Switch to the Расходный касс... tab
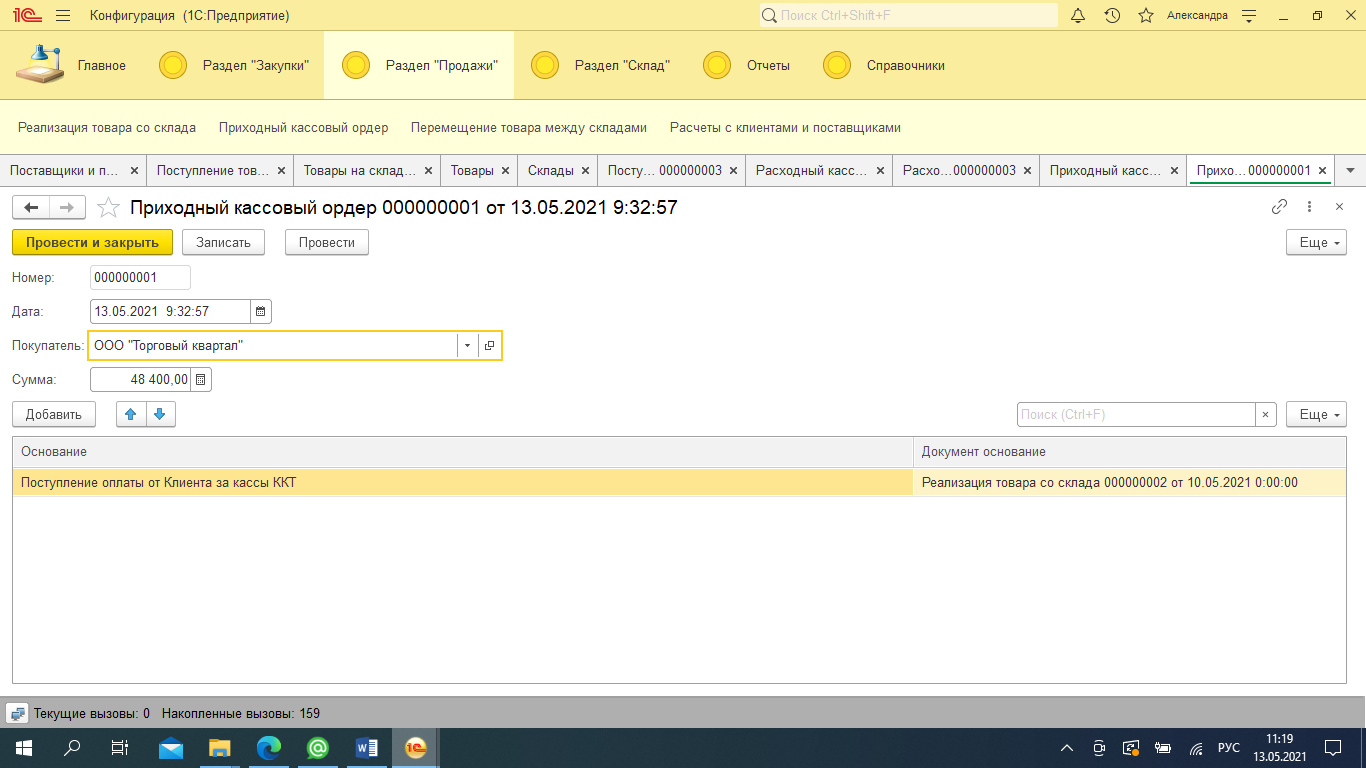 [812, 170]
